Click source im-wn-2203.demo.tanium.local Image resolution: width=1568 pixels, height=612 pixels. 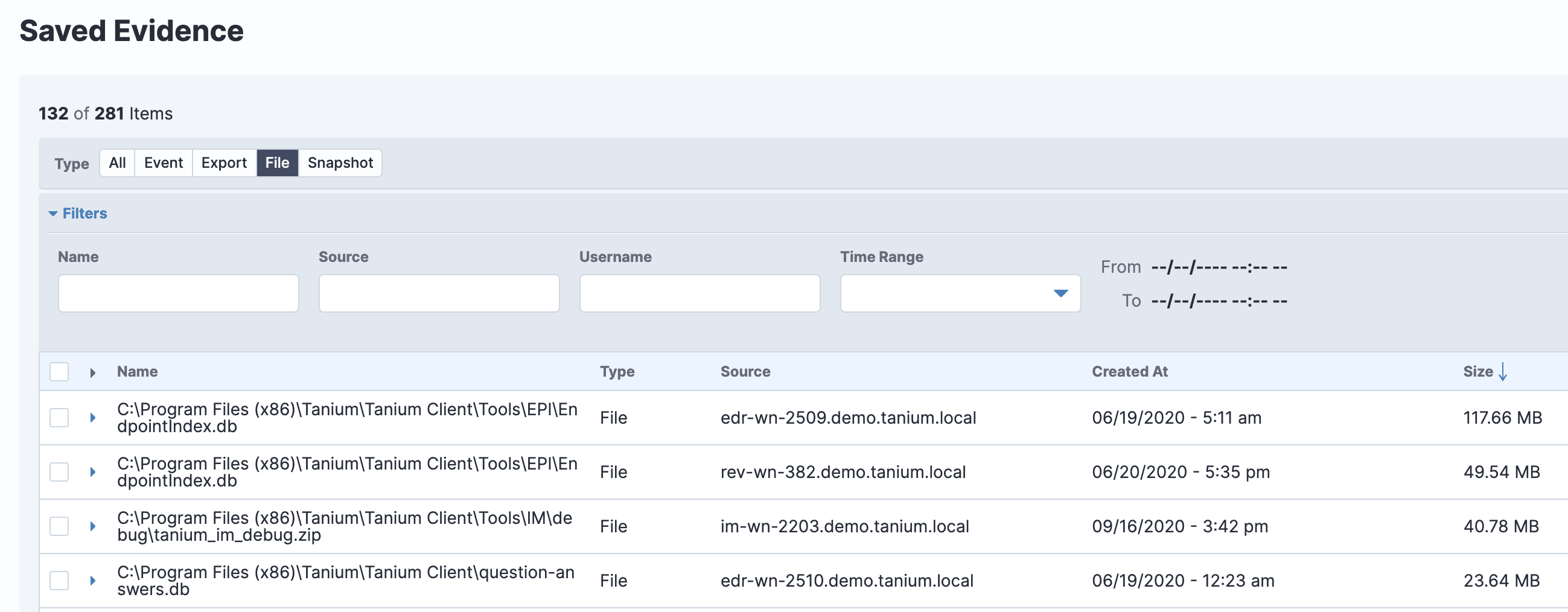click(x=844, y=526)
